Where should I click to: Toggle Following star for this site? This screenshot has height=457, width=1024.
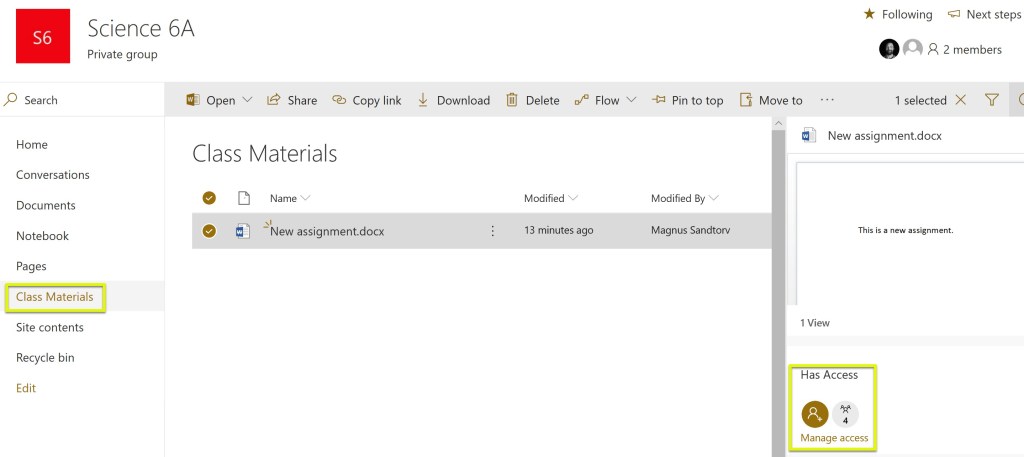pos(869,14)
